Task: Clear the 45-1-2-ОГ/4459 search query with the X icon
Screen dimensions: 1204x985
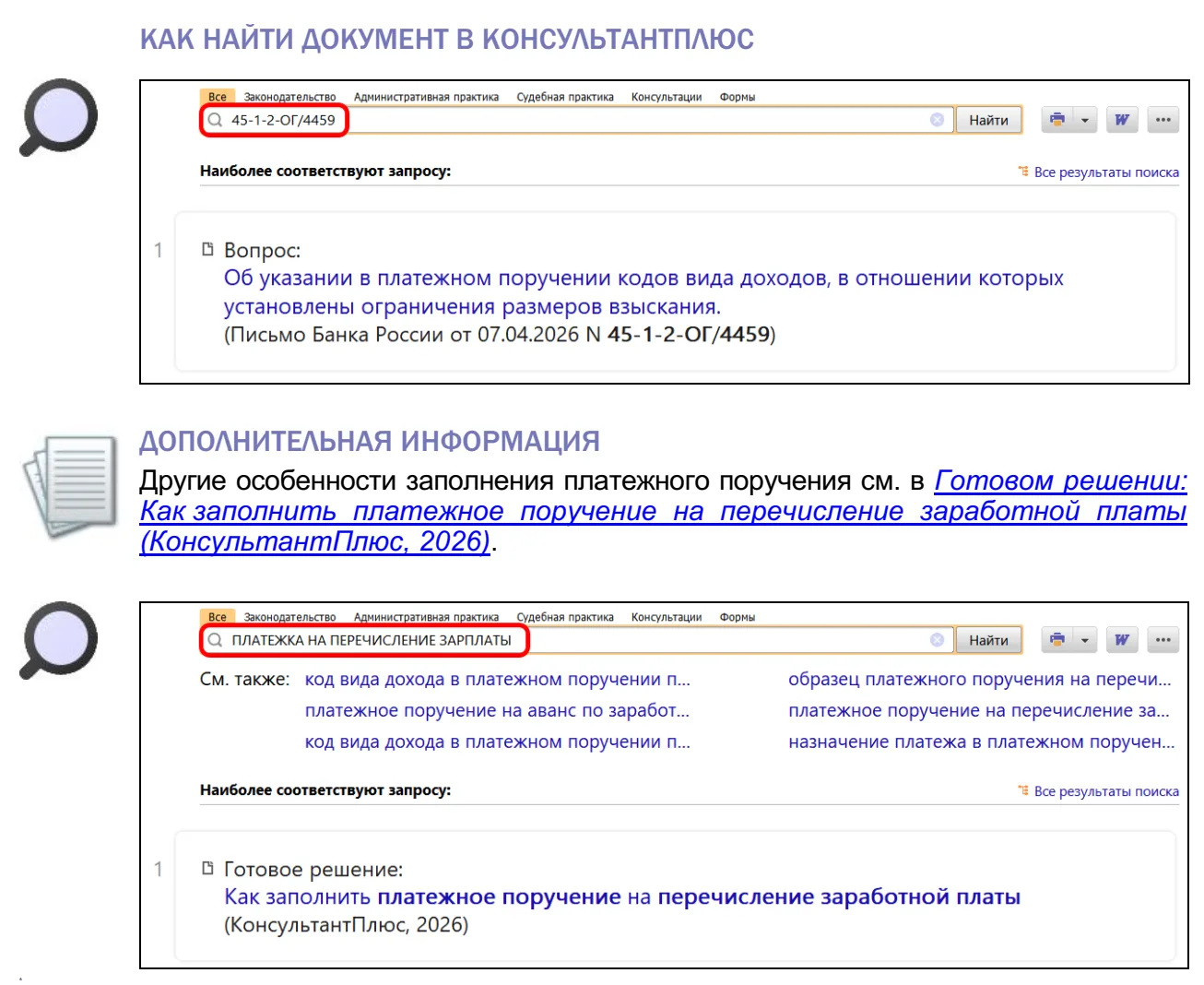Action: (937, 120)
